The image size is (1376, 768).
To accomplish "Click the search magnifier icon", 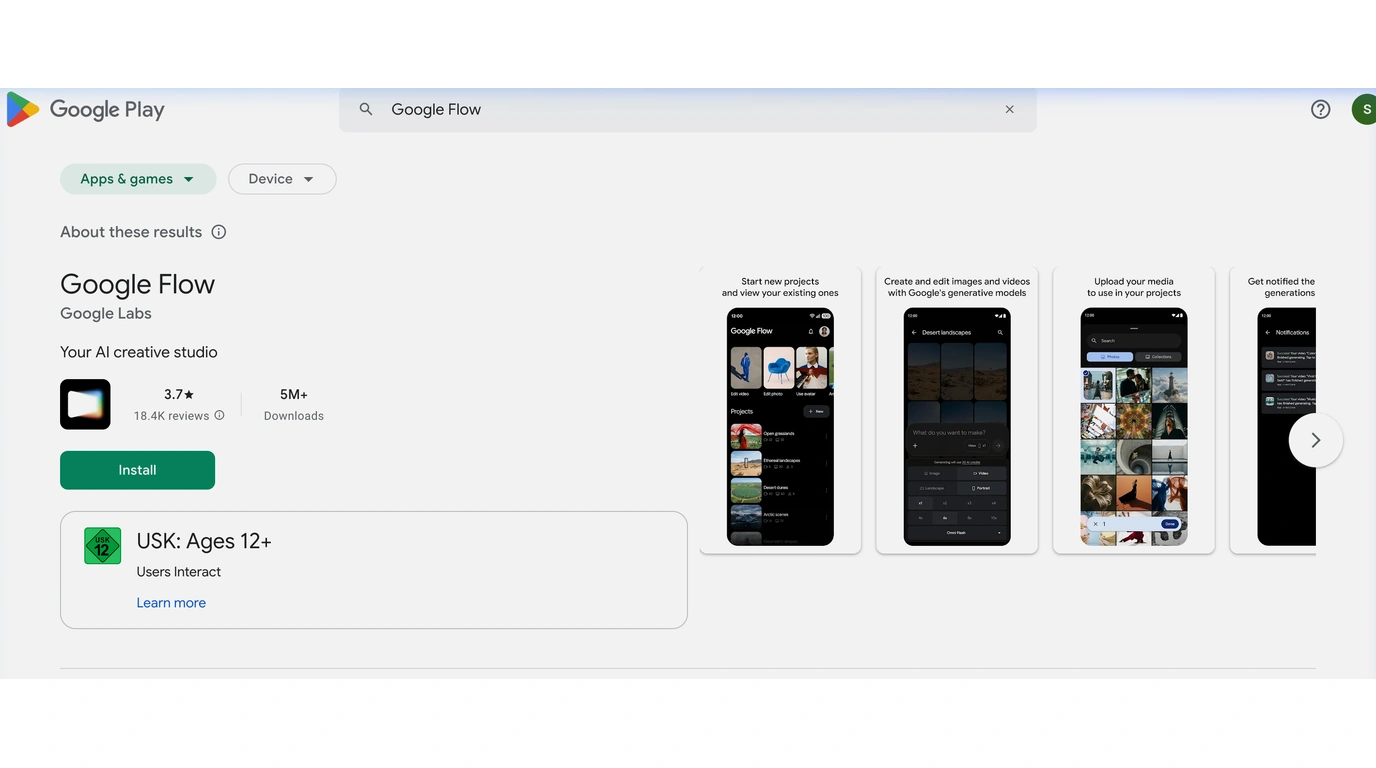I will coord(366,110).
